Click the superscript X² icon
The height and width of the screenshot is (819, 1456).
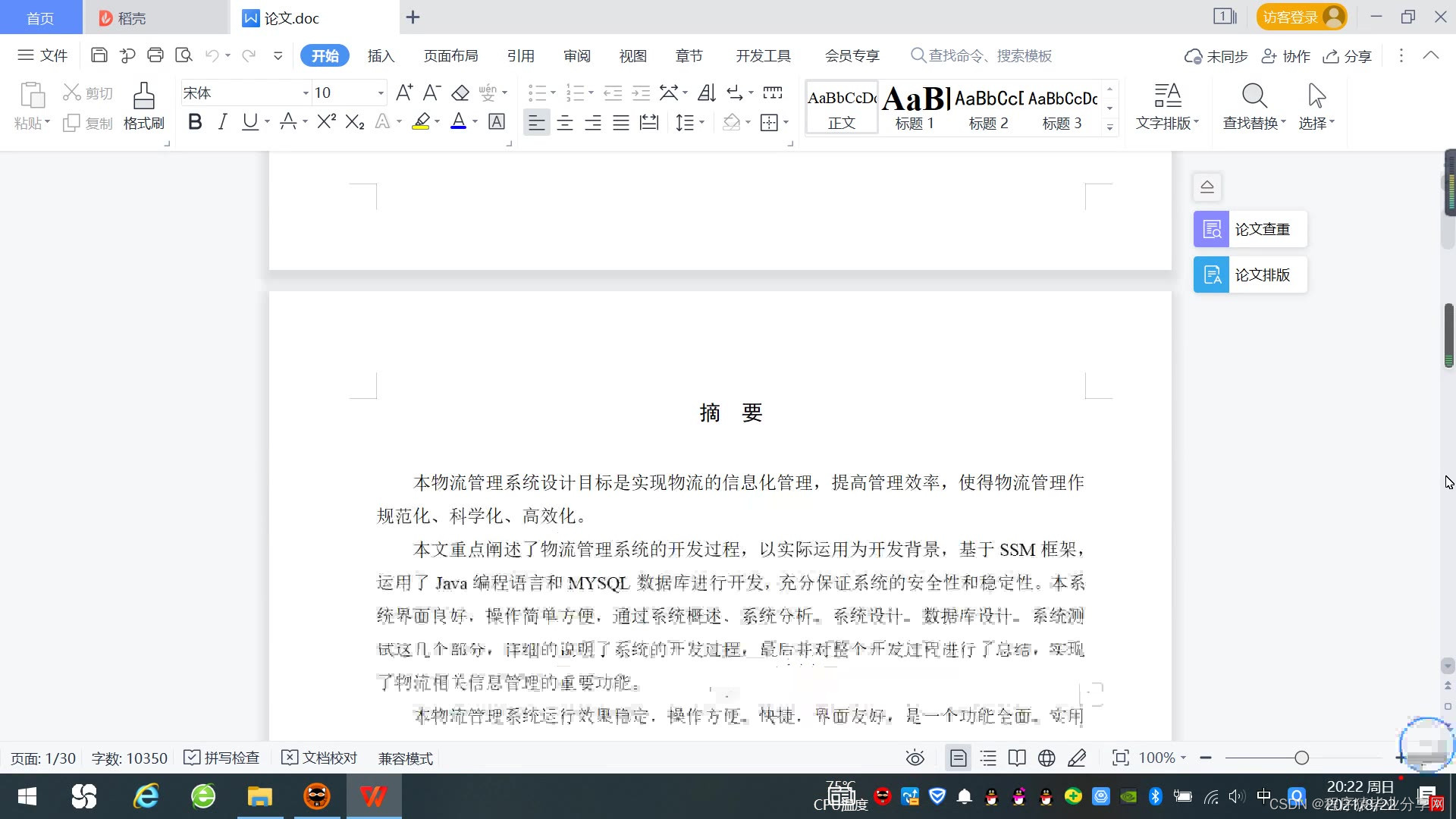click(326, 122)
